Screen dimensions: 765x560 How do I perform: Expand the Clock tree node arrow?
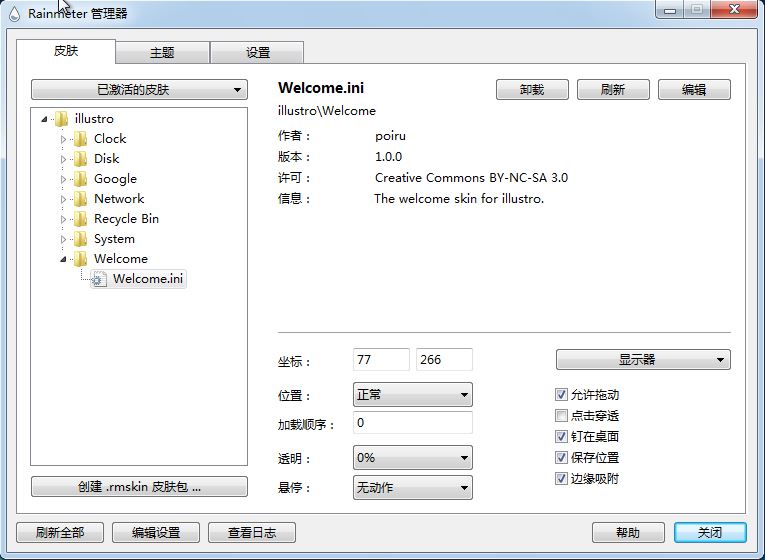click(63, 139)
